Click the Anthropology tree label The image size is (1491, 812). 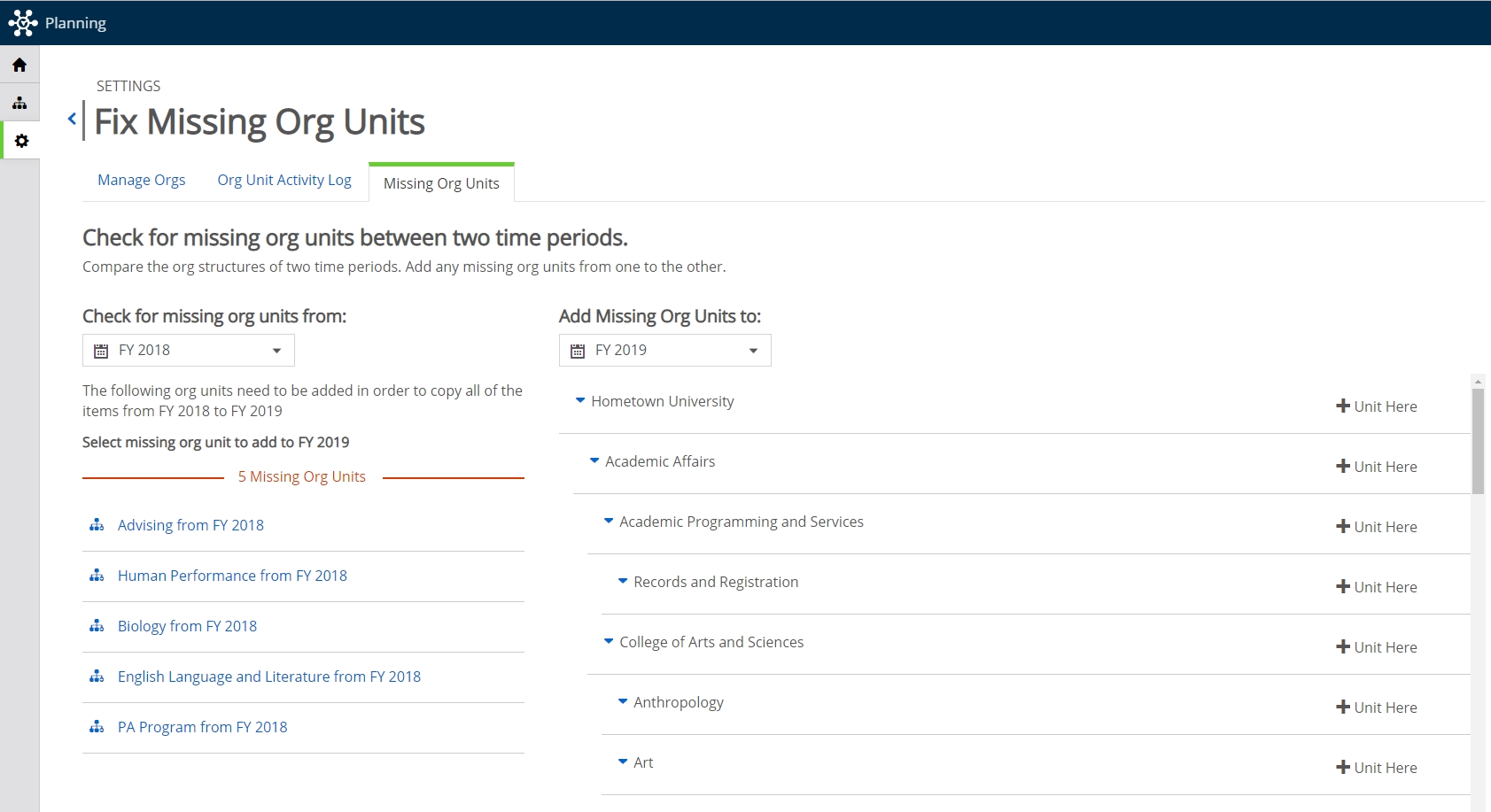click(679, 702)
